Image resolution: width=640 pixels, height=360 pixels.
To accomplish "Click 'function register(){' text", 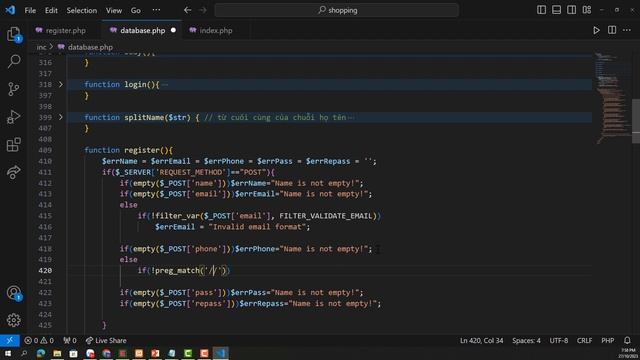I will [x=129, y=150].
